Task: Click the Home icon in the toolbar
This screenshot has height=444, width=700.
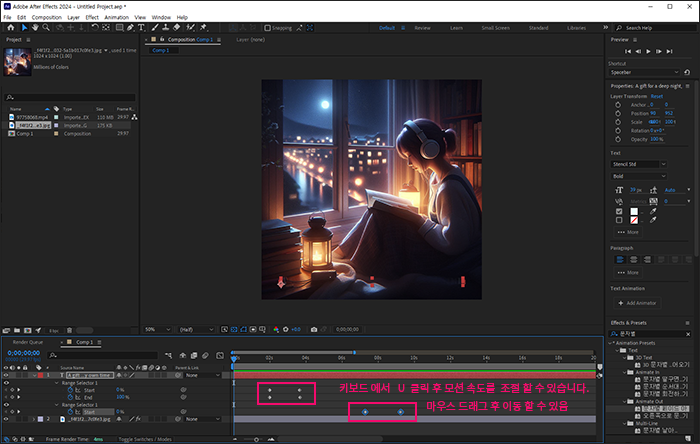Action: [11, 28]
